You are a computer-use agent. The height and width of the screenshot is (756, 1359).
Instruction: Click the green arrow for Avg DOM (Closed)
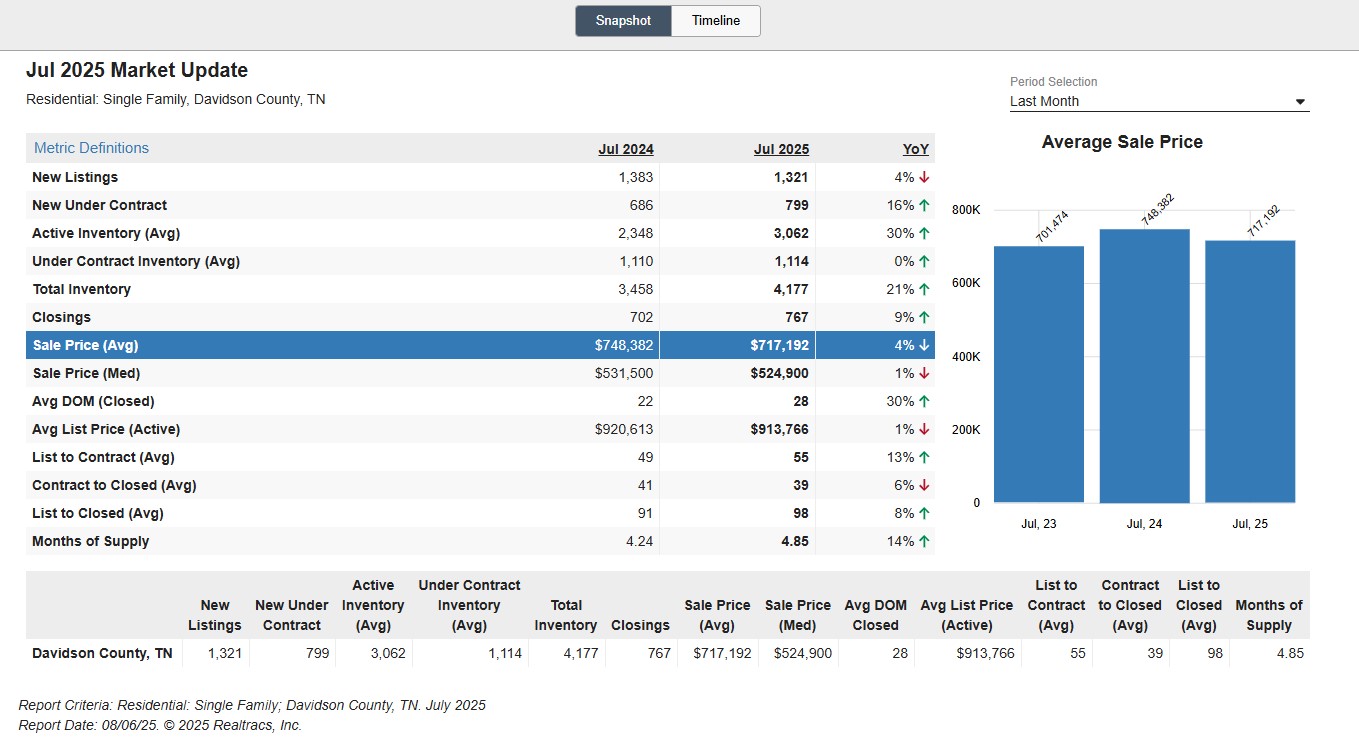[x=924, y=401]
